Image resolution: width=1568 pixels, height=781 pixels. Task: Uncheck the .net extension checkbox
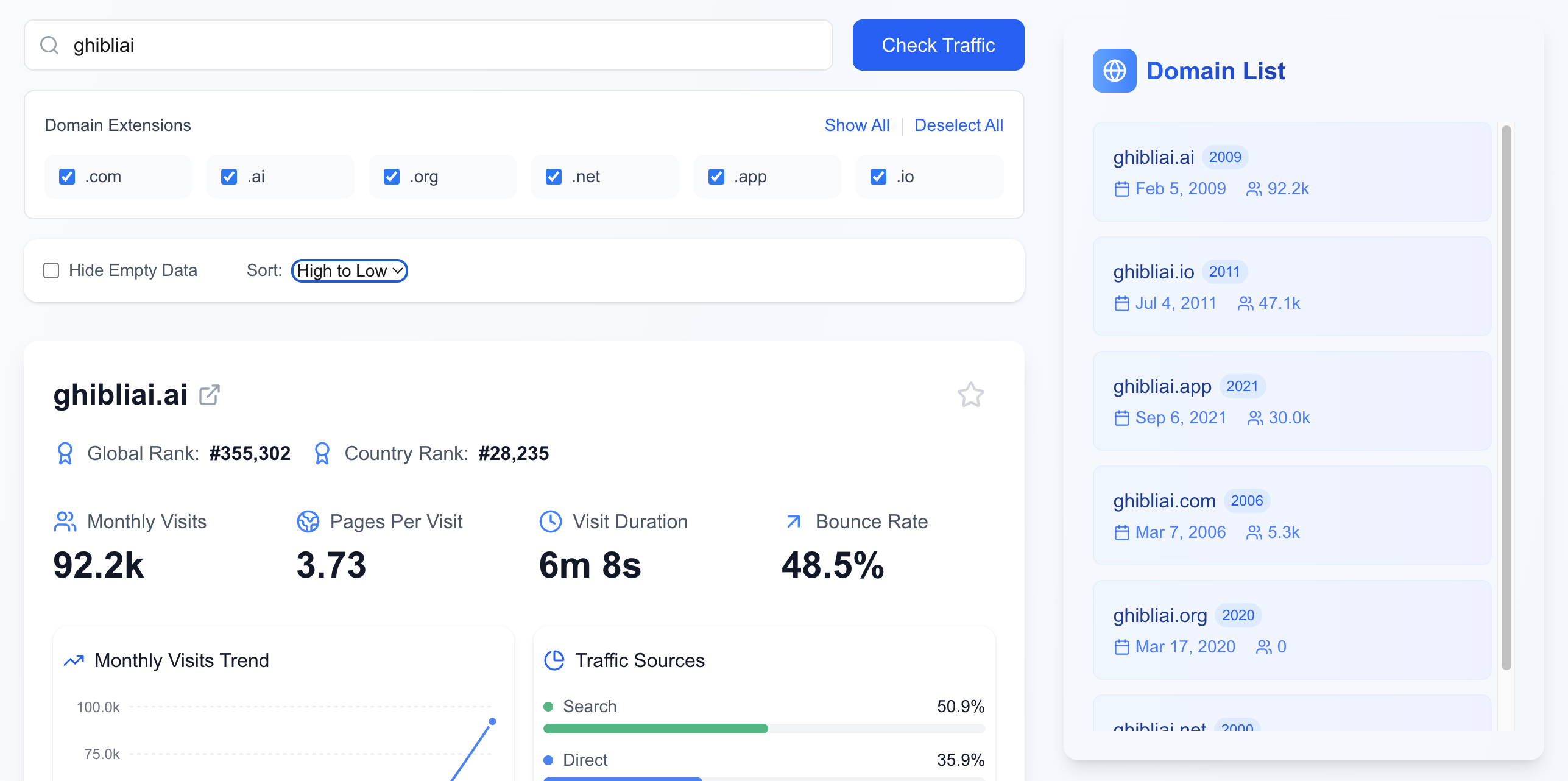tap(554, 177)
